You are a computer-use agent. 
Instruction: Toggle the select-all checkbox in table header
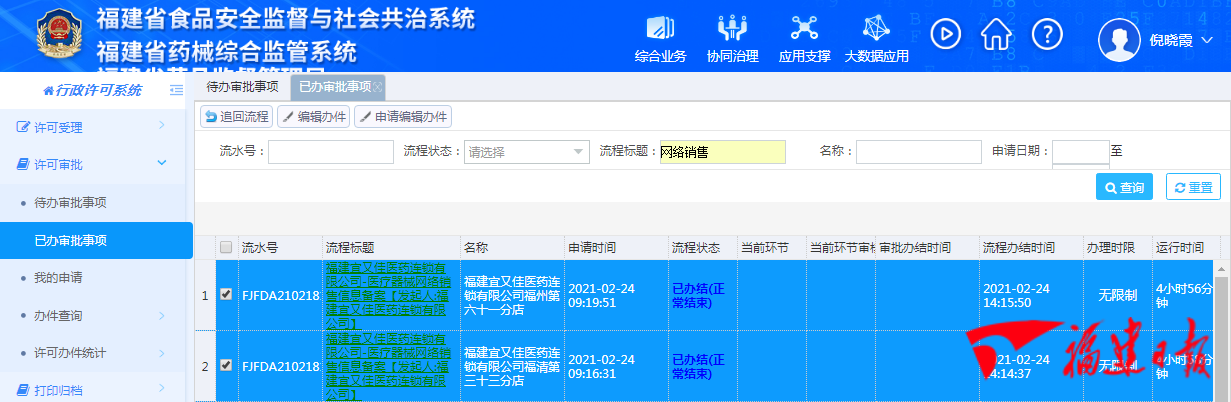tap(226, 248)
